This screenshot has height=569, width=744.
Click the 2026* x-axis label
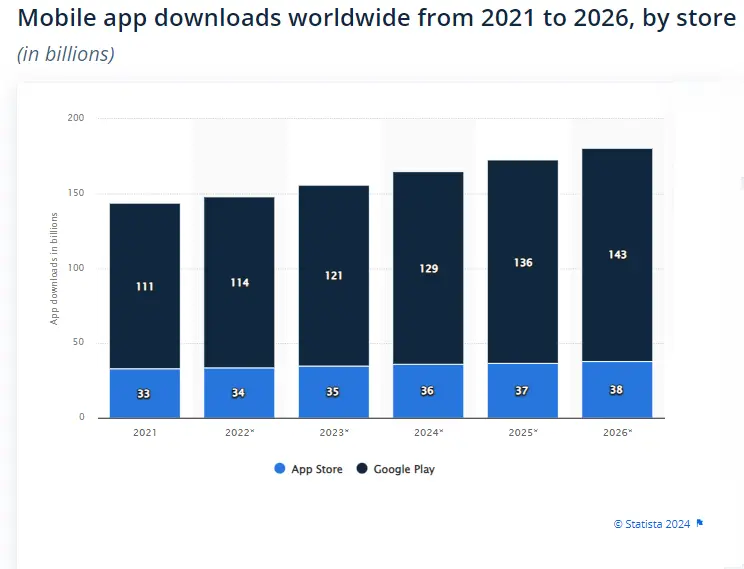click(x=618, y=432)
